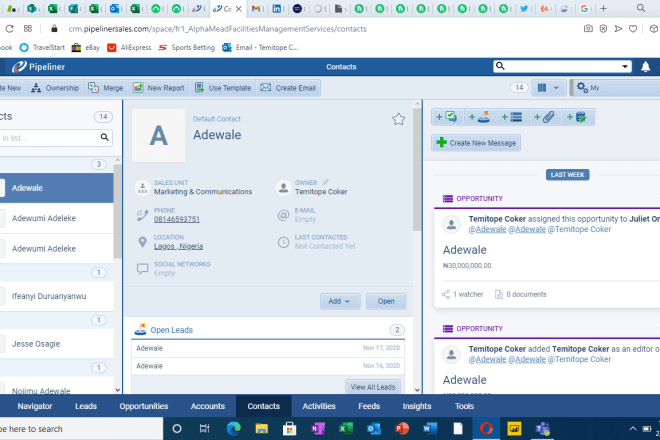This screenshot has width=660, height=440.
Task: Switch to the Leads tab
Action: 86,406
